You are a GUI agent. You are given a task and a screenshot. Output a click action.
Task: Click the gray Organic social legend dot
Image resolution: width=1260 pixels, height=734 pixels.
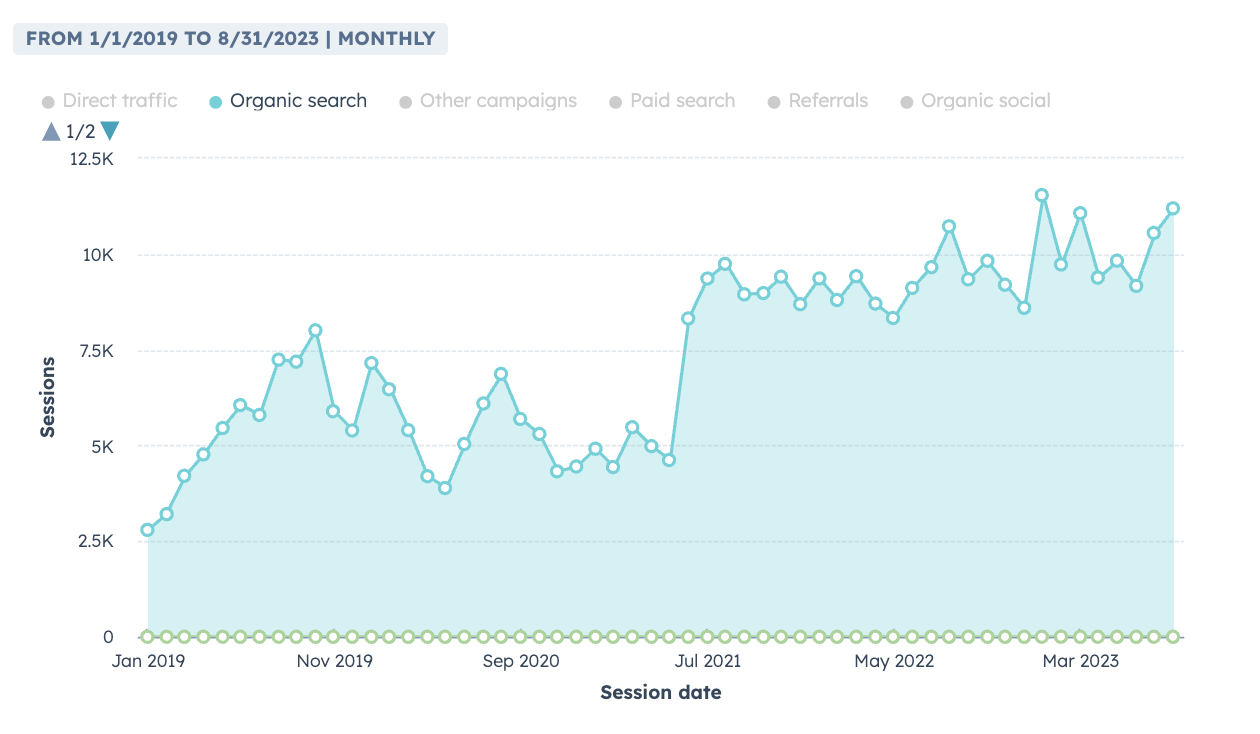[907, 102]
